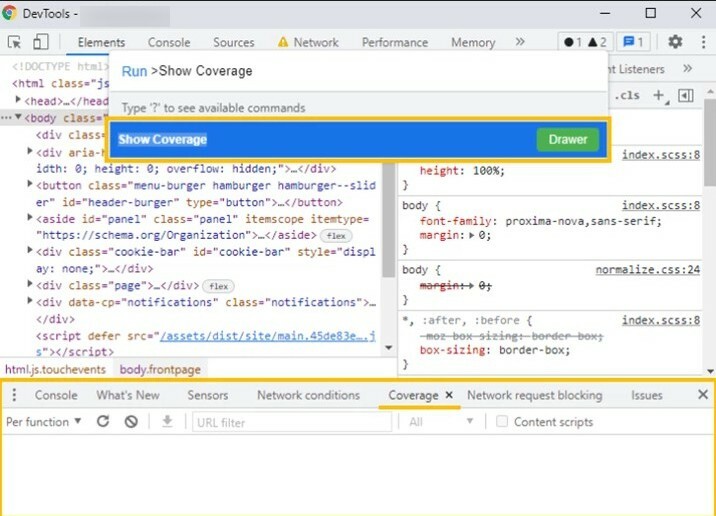Open the Memory tab
Image resolution: width=716 pixels, height=516 pixels.
point(473,42)
